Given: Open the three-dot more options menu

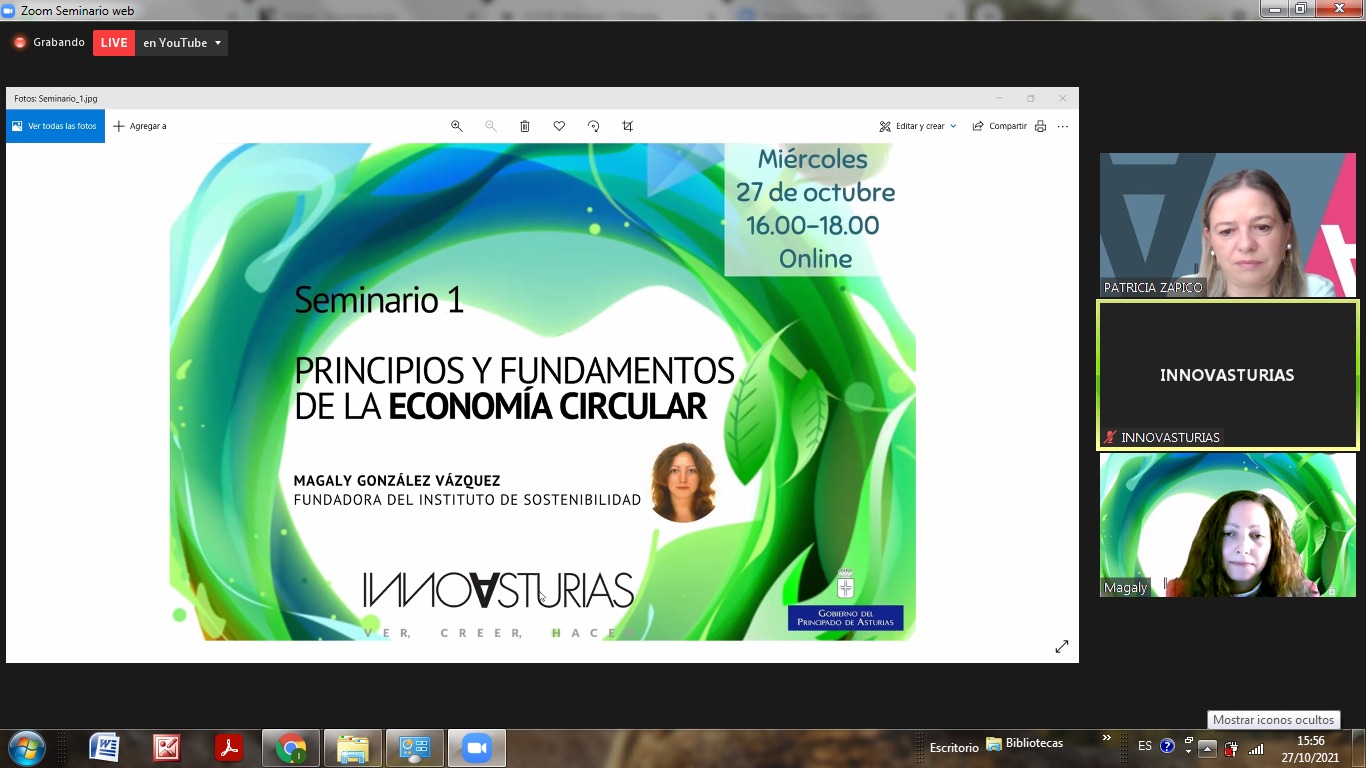Looking at the screenshot, I should click(x=1063, y=126).
